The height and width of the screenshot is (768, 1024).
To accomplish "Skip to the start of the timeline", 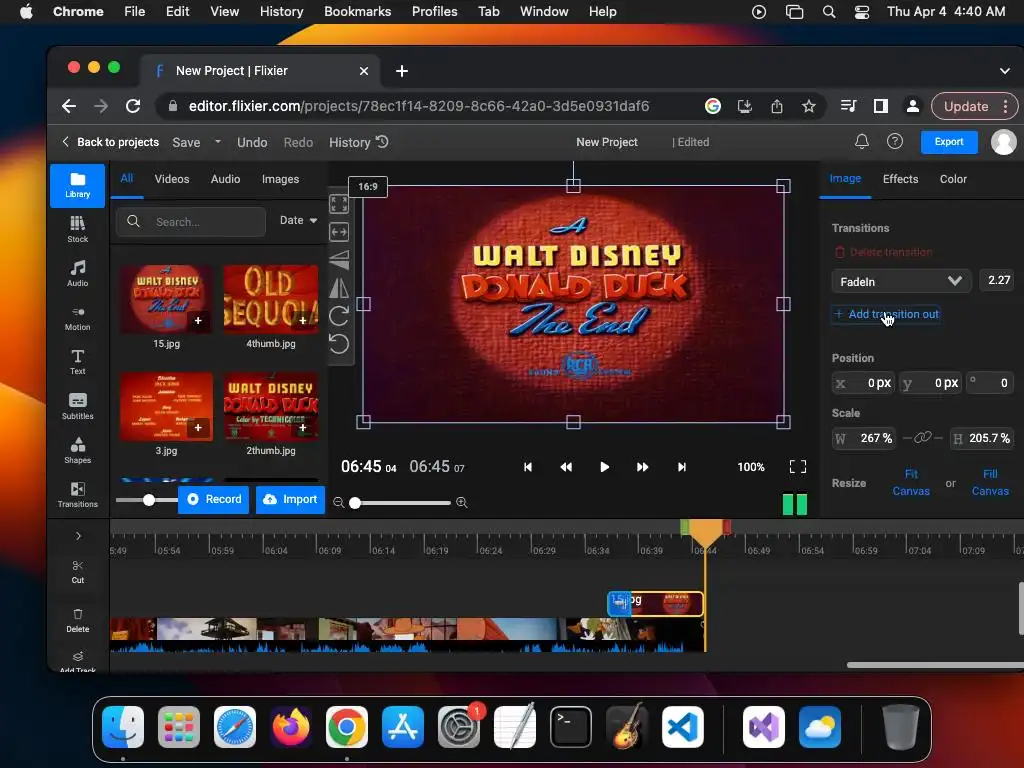I will 528,467.
